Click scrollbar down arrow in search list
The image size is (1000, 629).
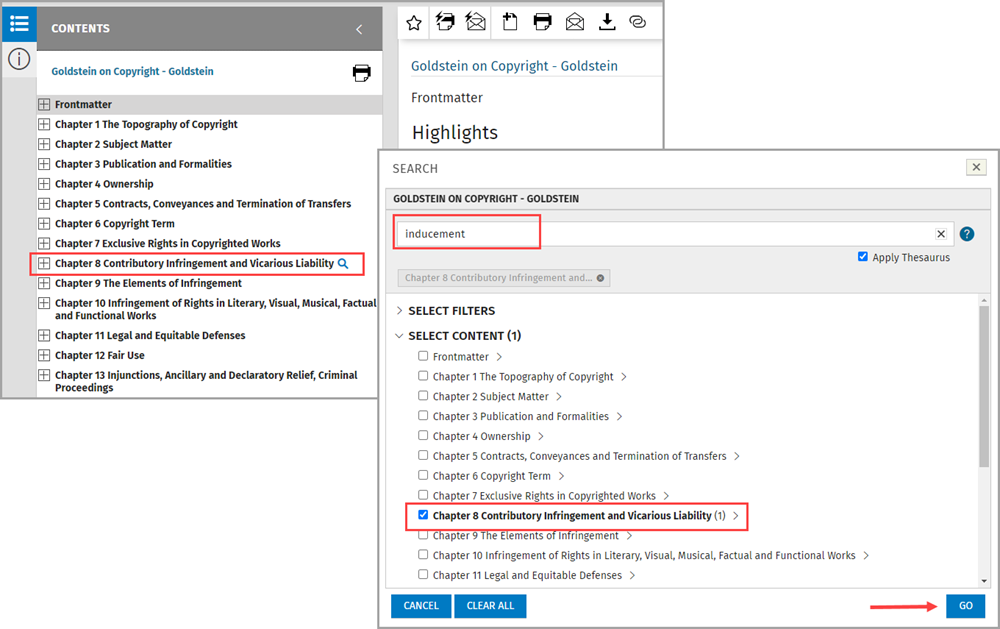[x=984, y=581]
